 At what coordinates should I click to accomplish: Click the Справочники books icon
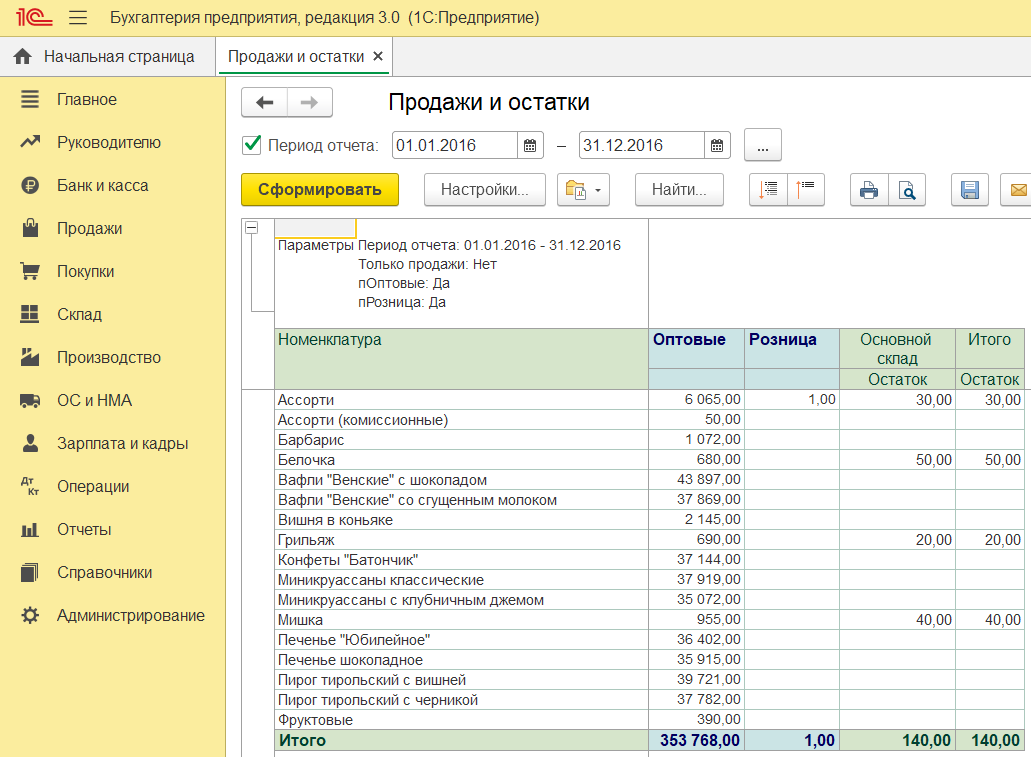[30, 572]
